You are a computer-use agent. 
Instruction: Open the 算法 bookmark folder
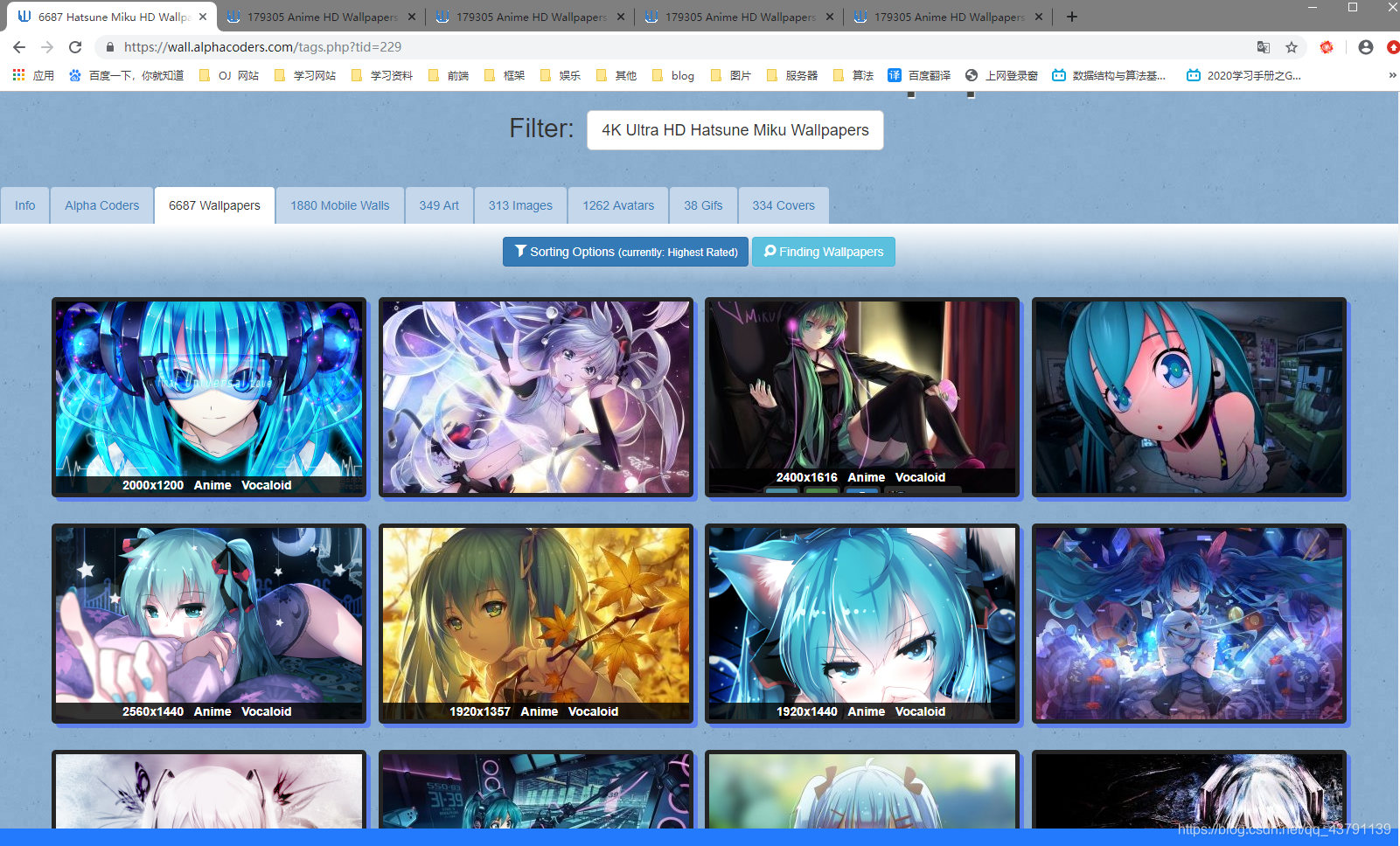point(853,76)
